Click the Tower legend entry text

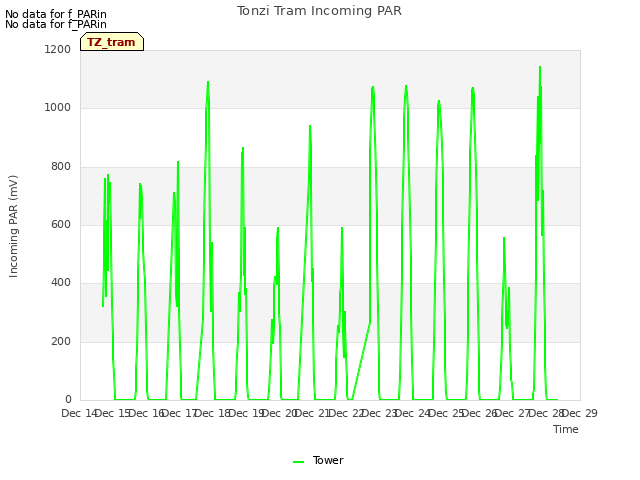coord(328,460)
